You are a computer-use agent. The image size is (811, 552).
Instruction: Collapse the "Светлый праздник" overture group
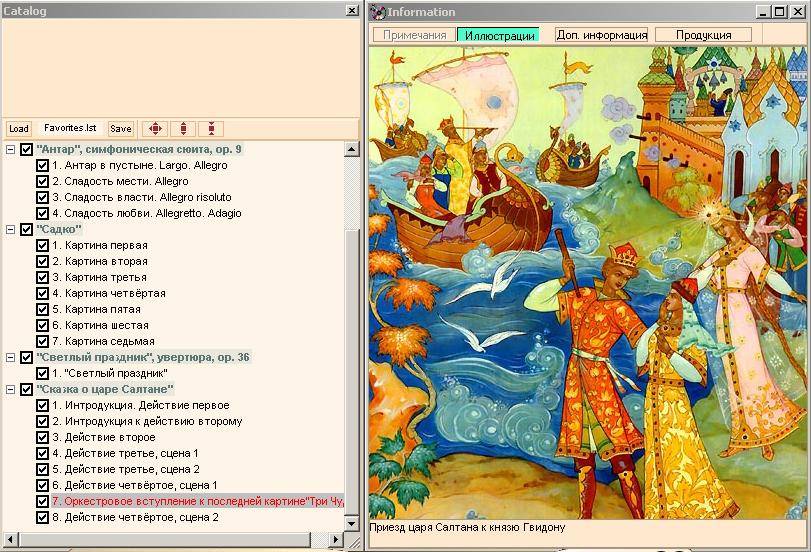10,357
